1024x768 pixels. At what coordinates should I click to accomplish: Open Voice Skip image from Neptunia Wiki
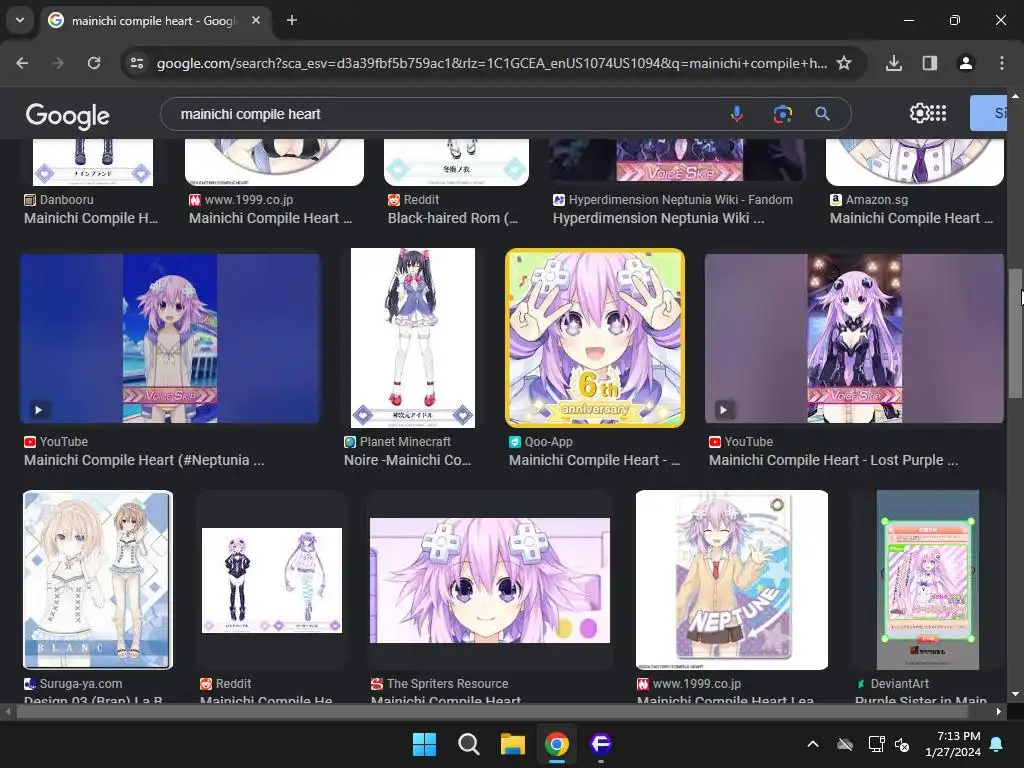[x=679, y=161]
